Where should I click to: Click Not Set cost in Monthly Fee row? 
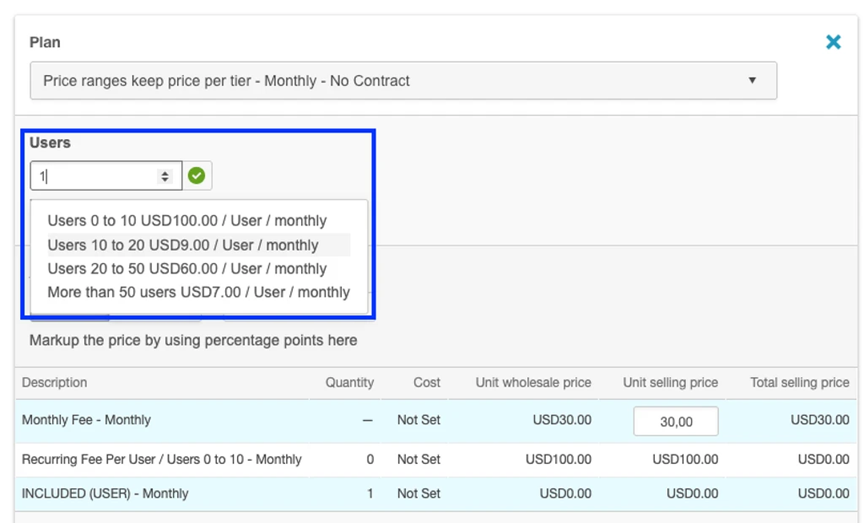pyautogui.click(x=419, y=420)
